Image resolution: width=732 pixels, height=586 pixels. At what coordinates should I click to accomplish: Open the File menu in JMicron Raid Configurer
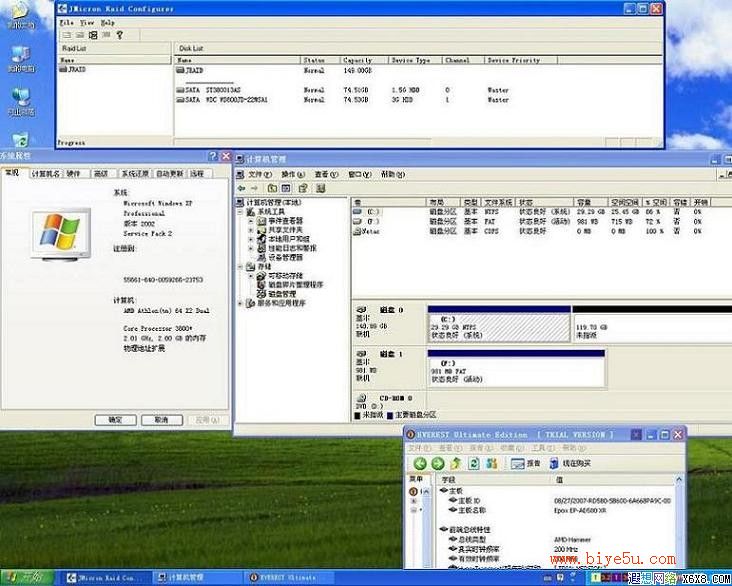pos(66,22)
